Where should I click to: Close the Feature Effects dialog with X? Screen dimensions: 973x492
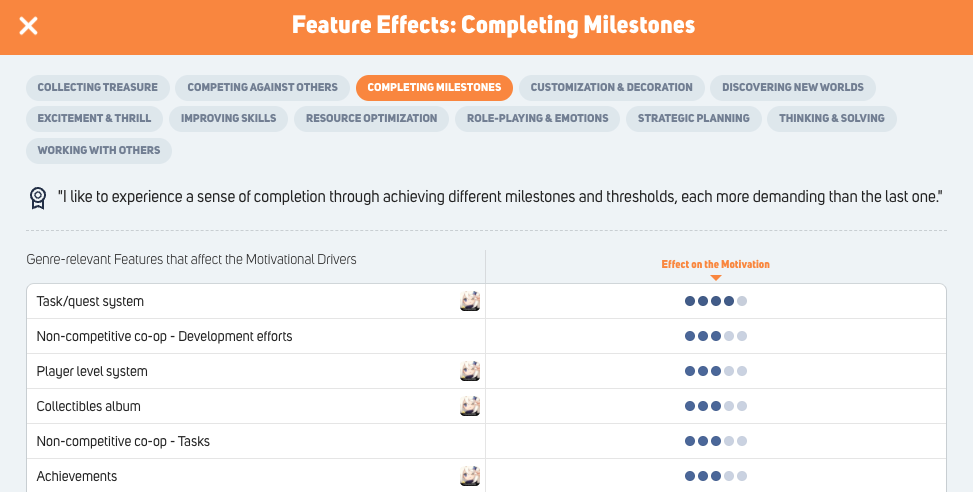(x=29, y=26)
